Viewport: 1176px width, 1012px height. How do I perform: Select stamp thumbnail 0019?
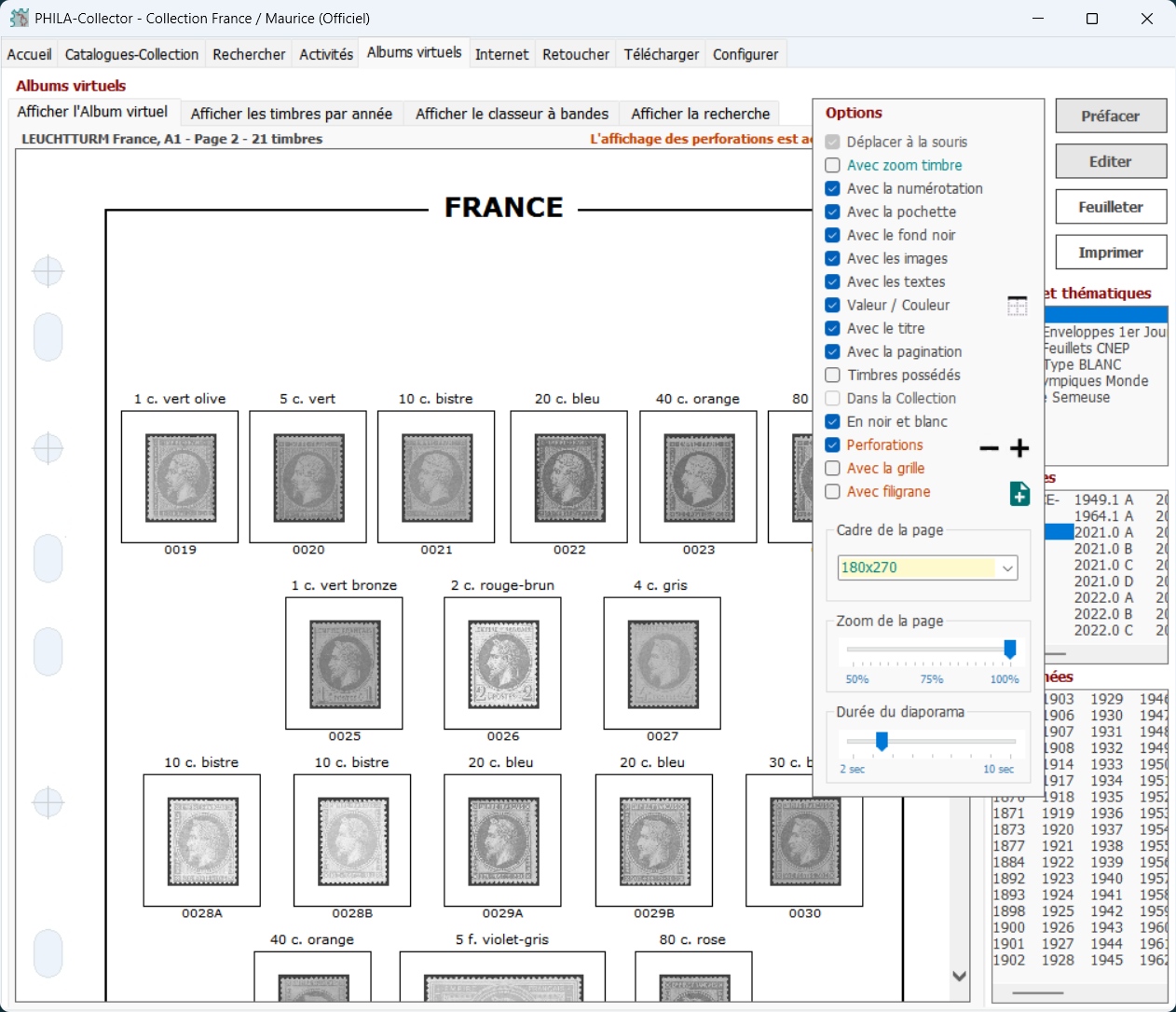pos(180,477)
